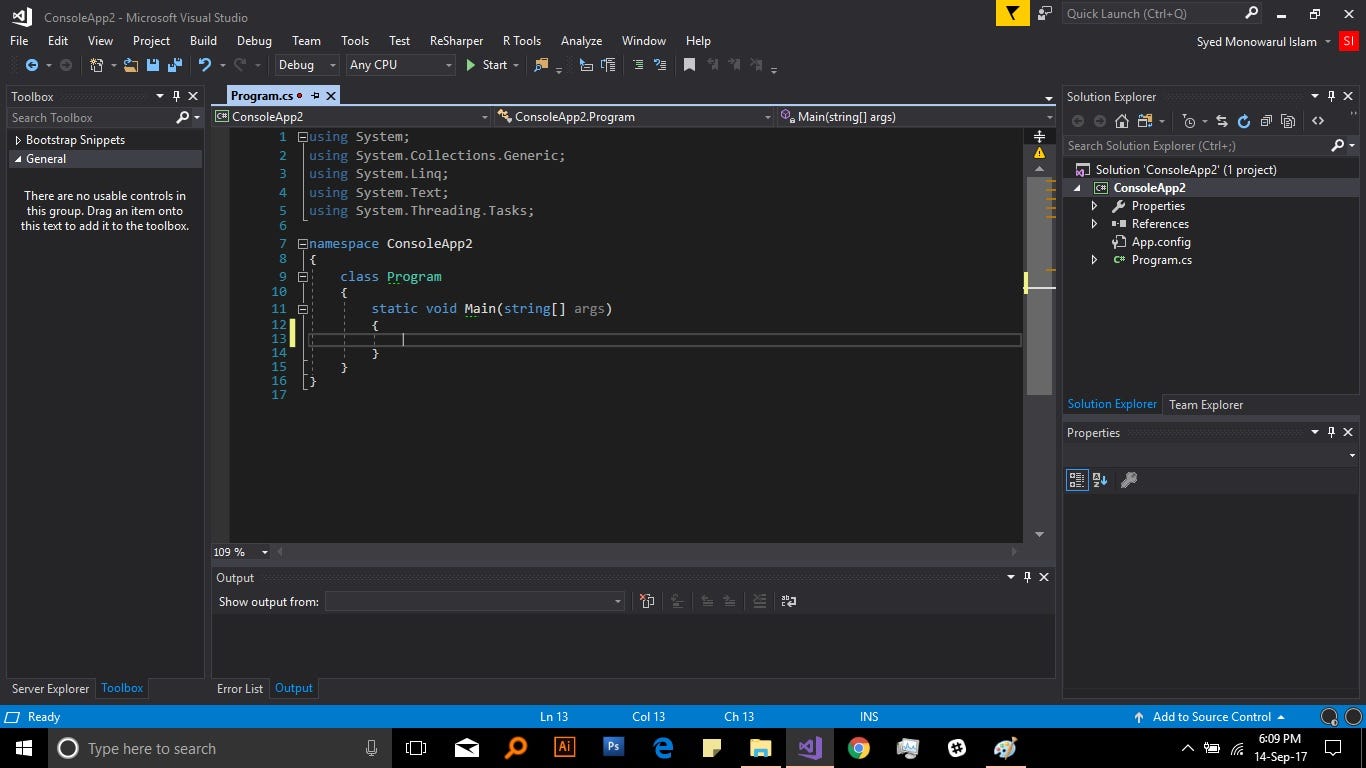The height and width of the screenshot is (768, 1366).
Task: Click the Undo arrow icon
Action: pyautogui.click(x=204, y=65)
